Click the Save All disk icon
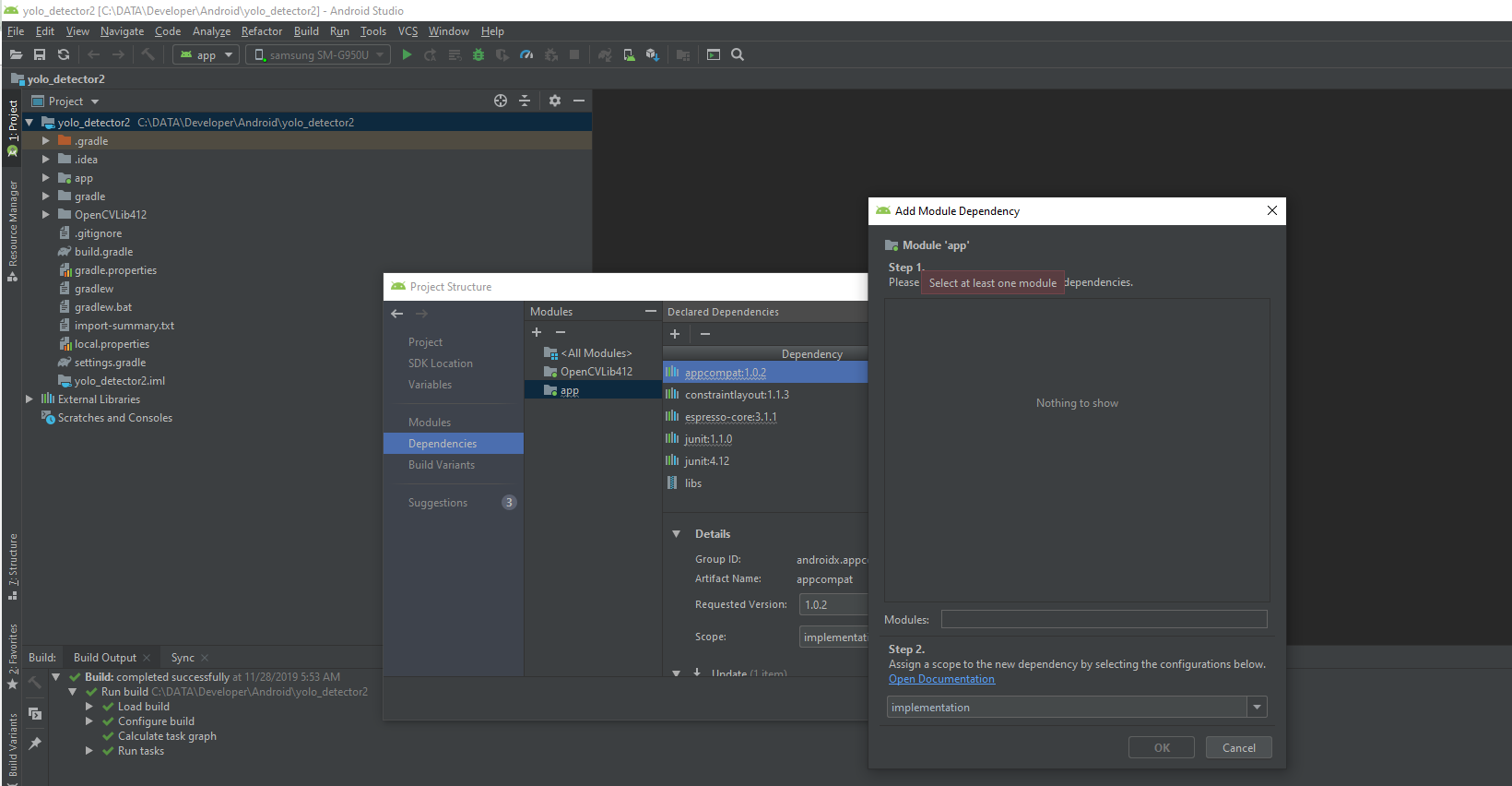This screenshot has height=786, width=1512. [x=40, y=54]
